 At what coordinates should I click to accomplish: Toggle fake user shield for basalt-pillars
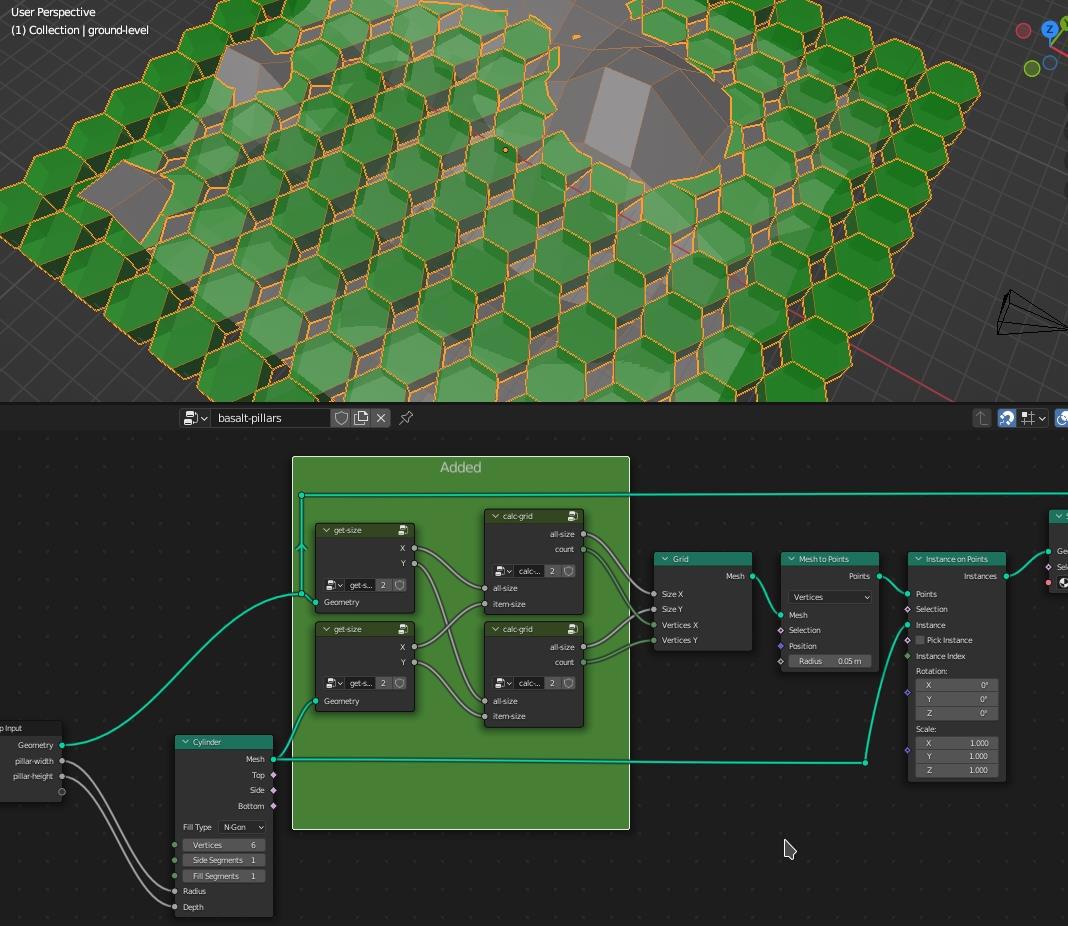pyautogui.click(x=341, y=418)
